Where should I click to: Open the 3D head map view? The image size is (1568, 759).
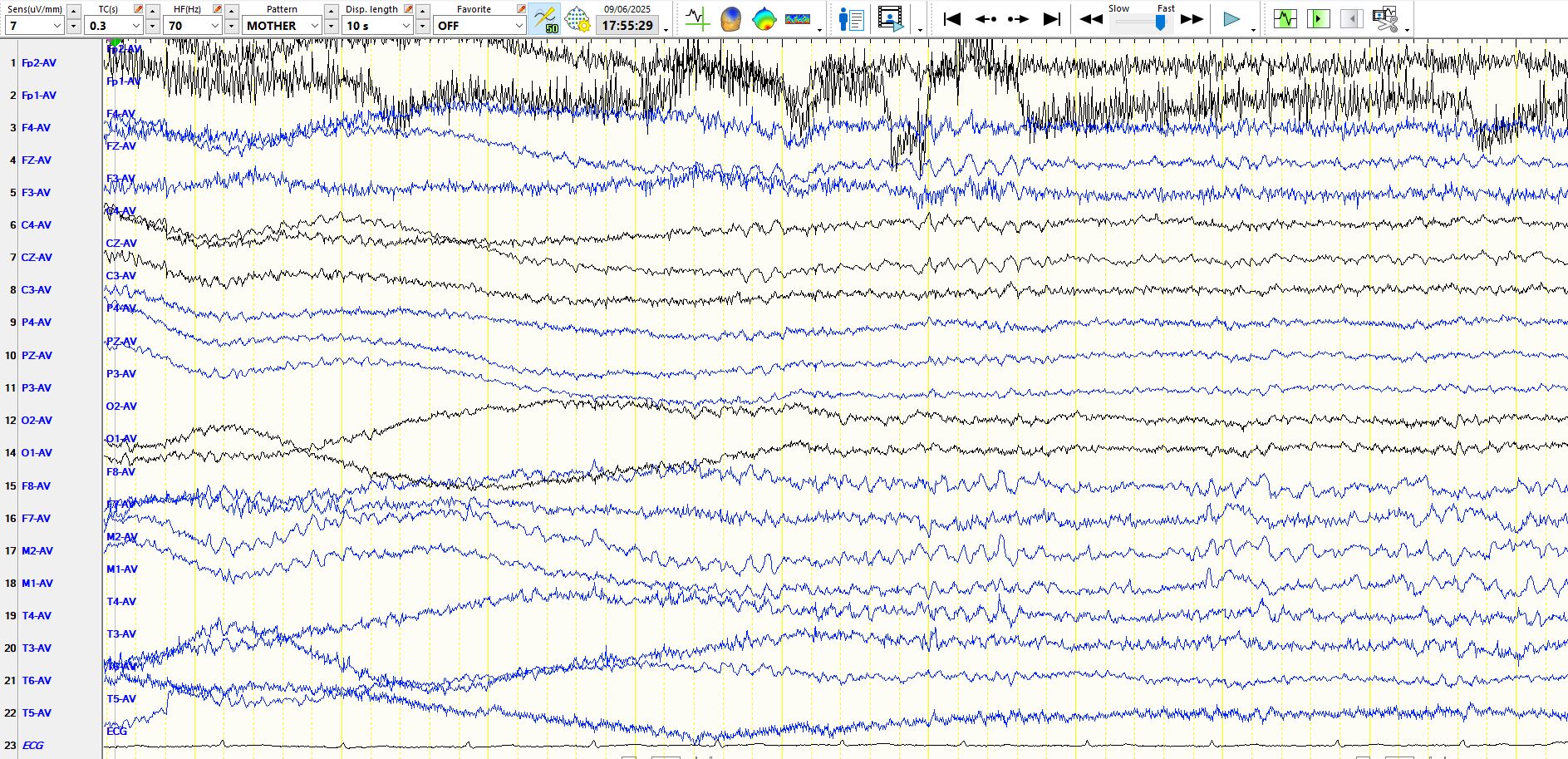pos(730,18)
